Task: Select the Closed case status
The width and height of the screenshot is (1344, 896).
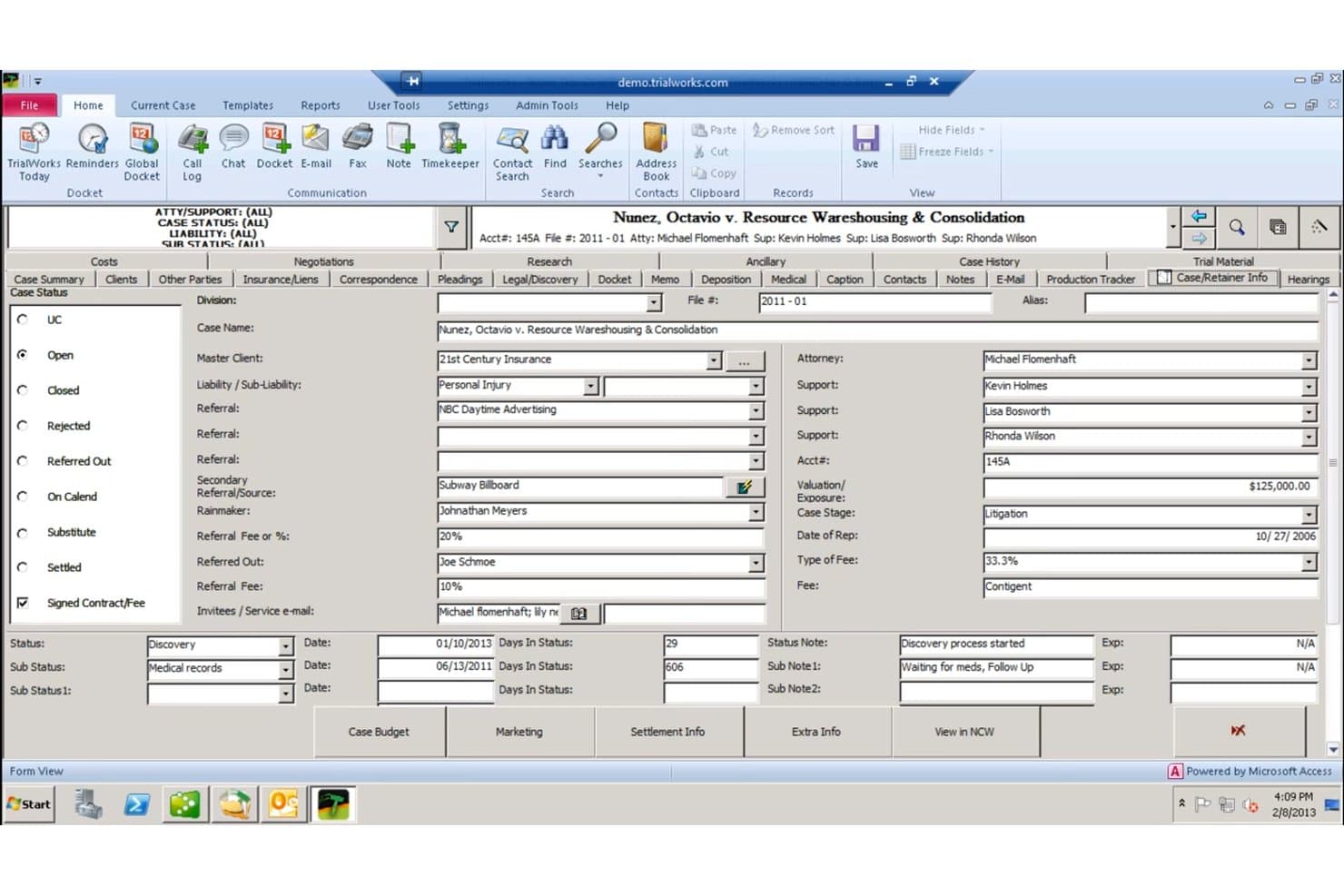Action: click(x=23, y=390)
